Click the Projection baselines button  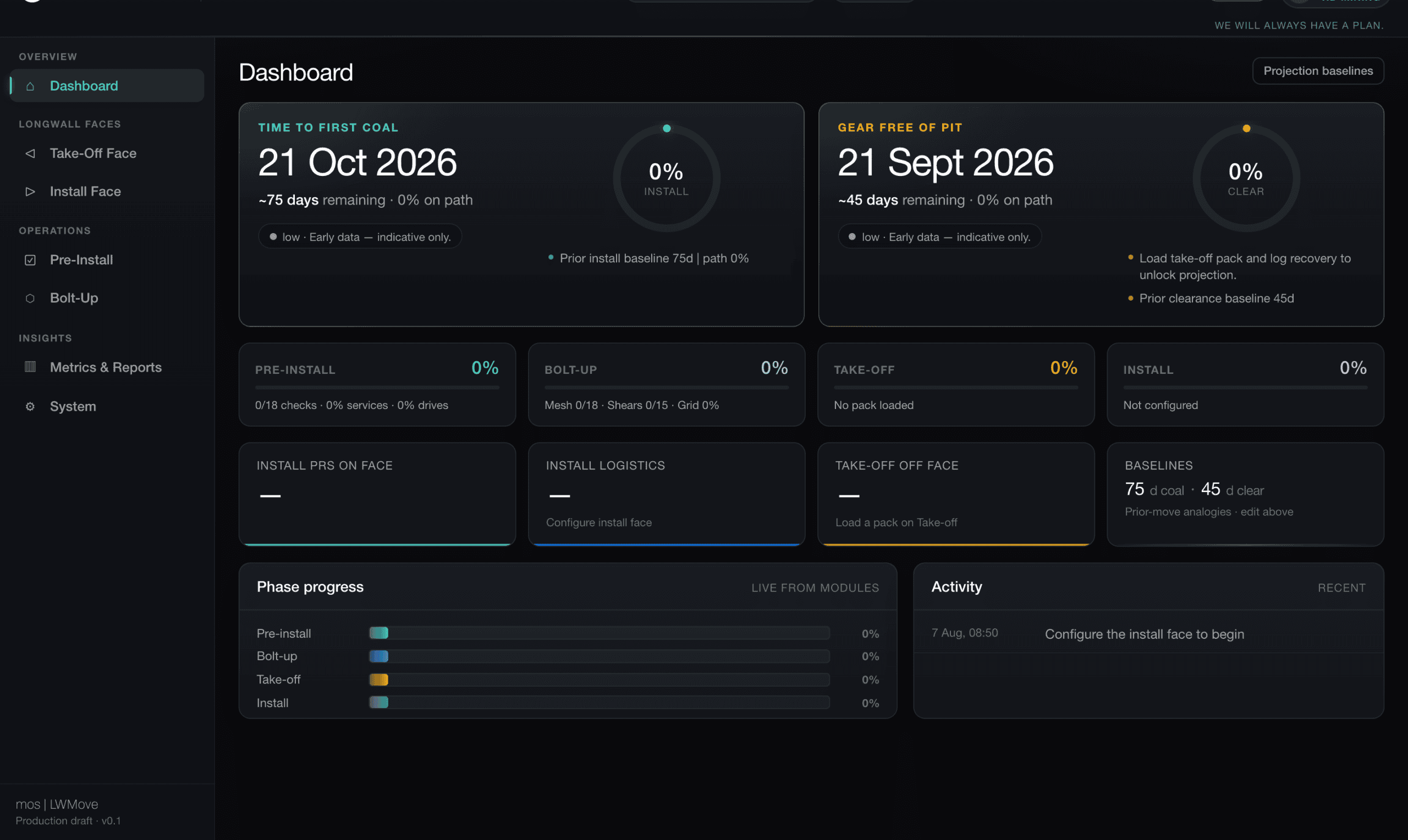[x=1318, y=71]
